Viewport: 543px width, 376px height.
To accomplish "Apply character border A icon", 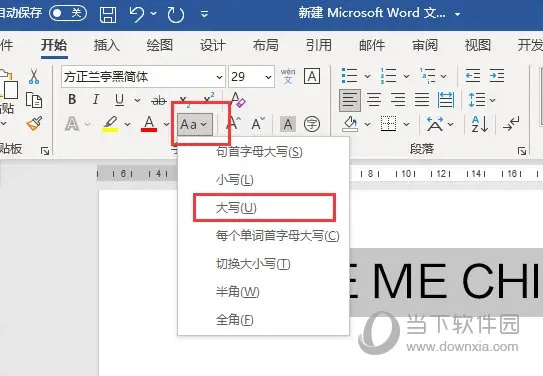I will point(312,76).
